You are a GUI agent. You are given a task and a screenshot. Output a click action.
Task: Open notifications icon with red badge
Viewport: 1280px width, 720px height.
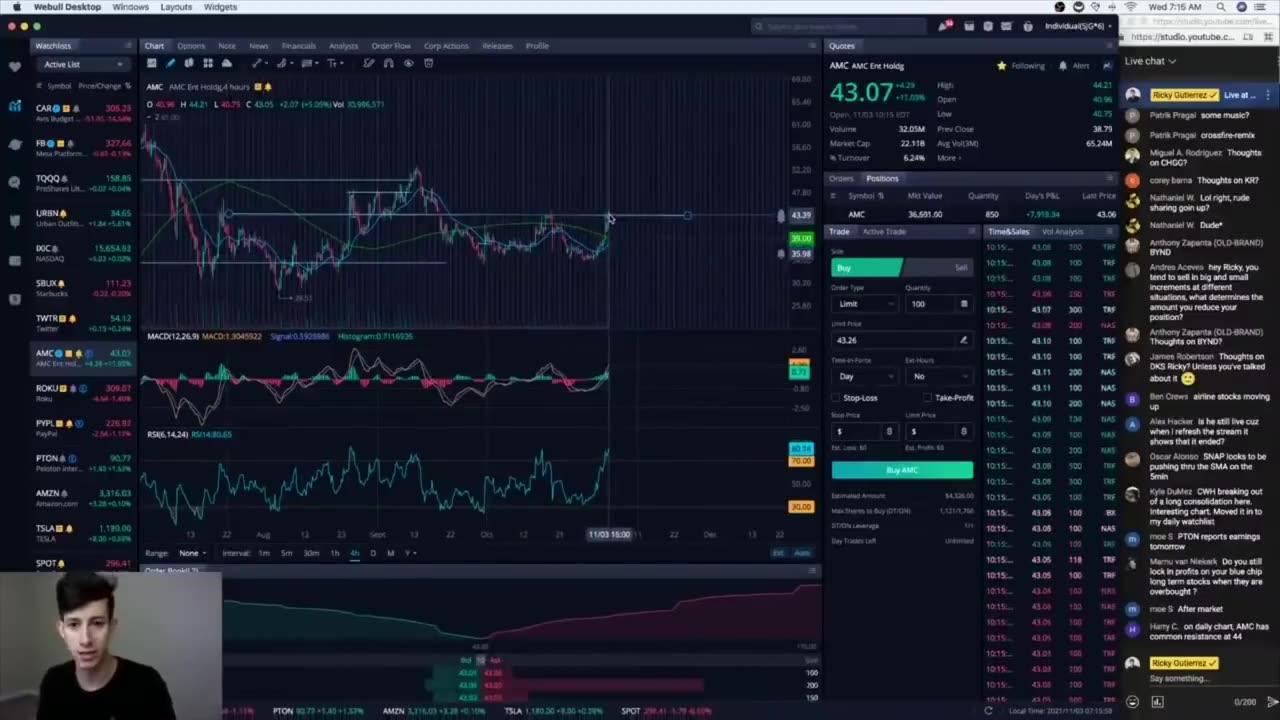(x=944, y=26)
